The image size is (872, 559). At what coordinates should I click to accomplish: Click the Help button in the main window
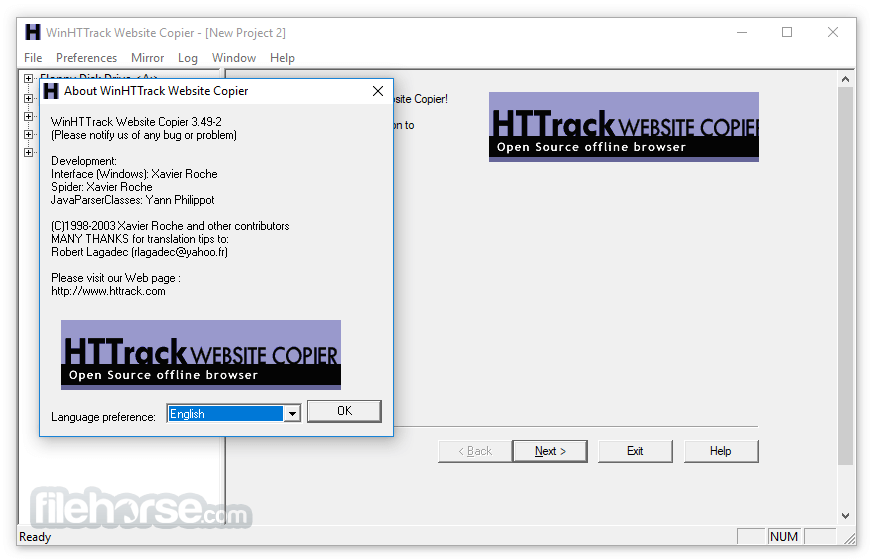(721, 451)
